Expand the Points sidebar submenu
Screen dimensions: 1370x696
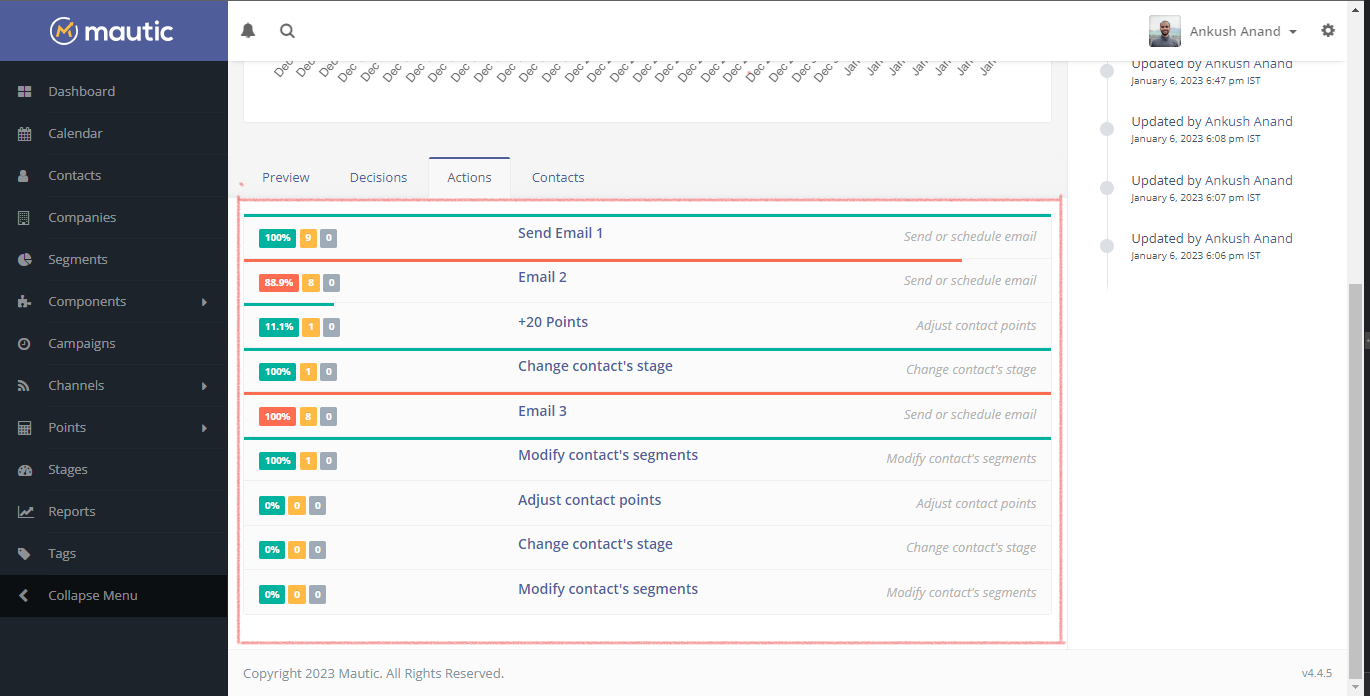65,426
